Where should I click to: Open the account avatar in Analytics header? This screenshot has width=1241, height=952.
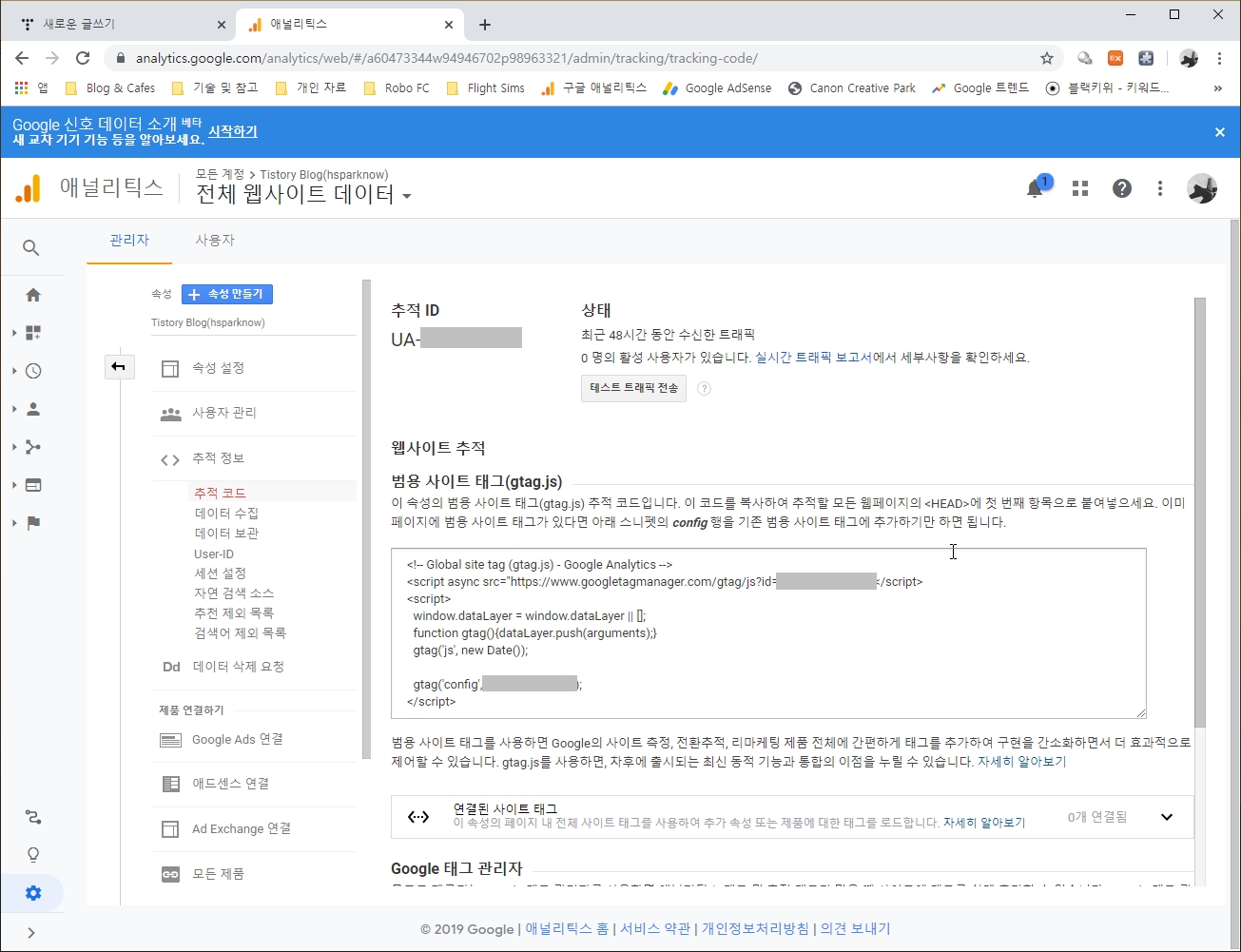[1202, 188]
